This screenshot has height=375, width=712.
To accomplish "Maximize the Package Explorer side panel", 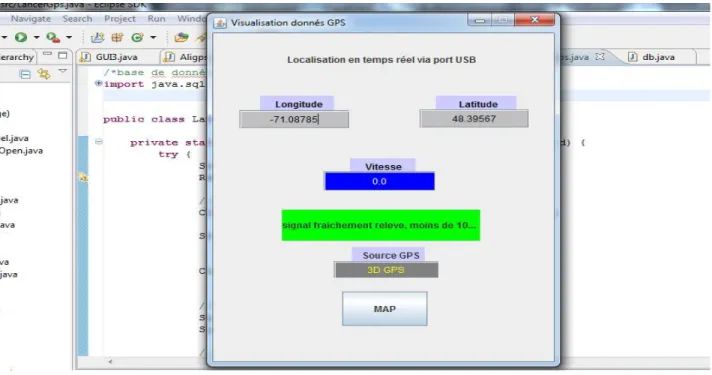I will point(63,55).
